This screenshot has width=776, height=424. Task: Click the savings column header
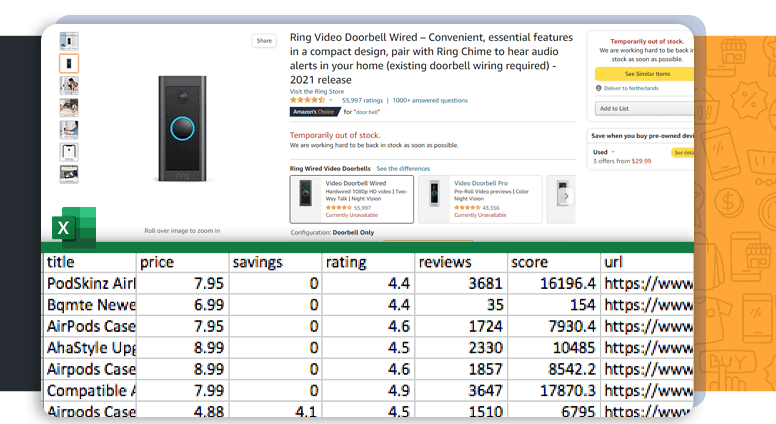click(x=276, y=262)
